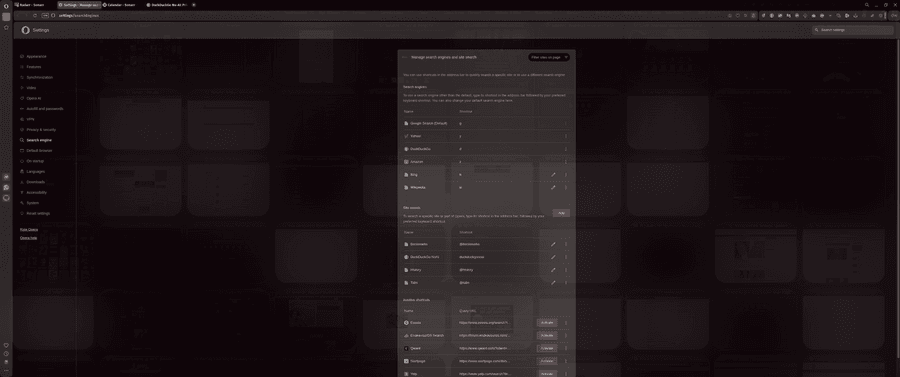Screen dimensions: 900x377
Task: Edit the Wikipedia search engine
Action: point(553,188)
